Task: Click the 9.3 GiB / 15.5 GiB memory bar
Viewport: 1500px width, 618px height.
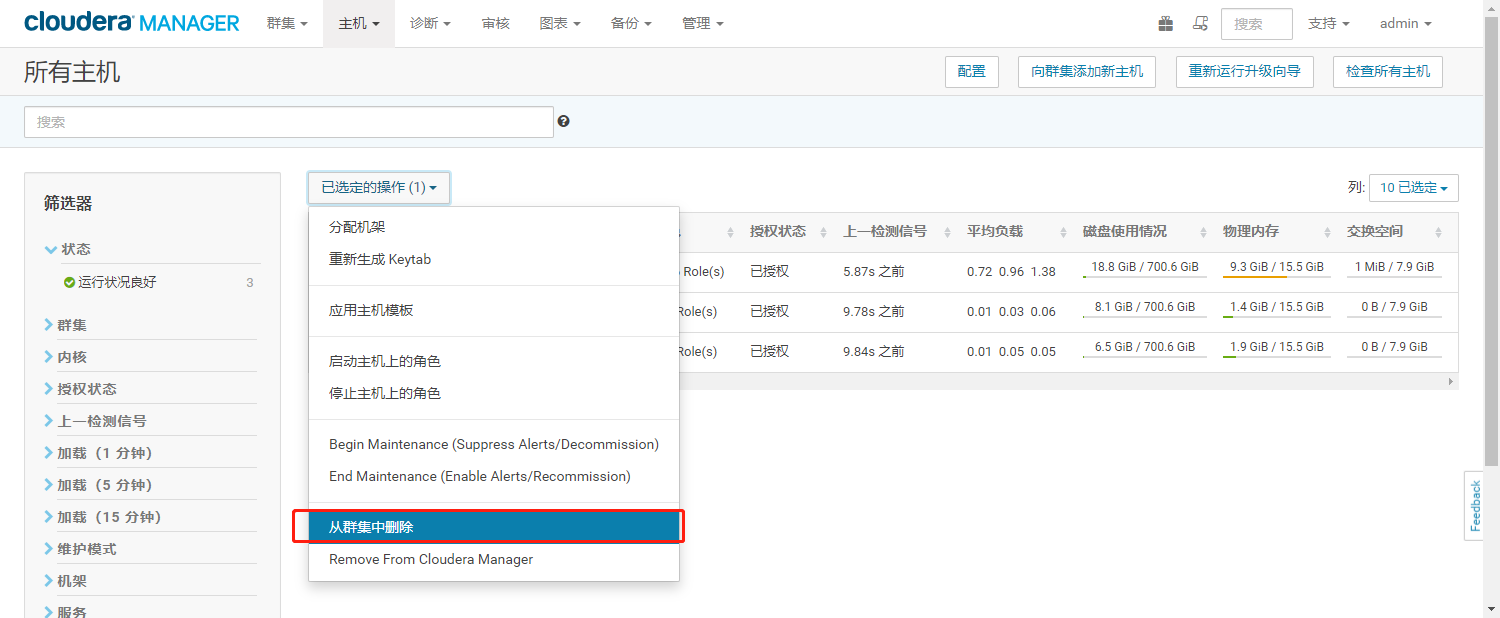Action: pos(1276,268)
